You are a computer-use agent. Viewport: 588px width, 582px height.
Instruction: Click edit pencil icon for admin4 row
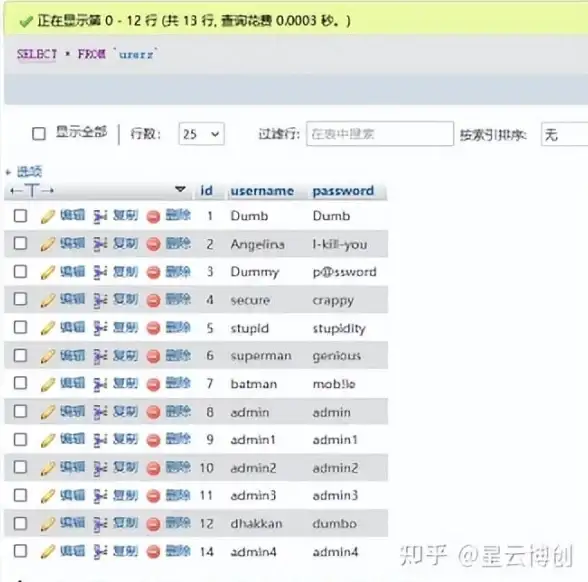tap(48, 552)
